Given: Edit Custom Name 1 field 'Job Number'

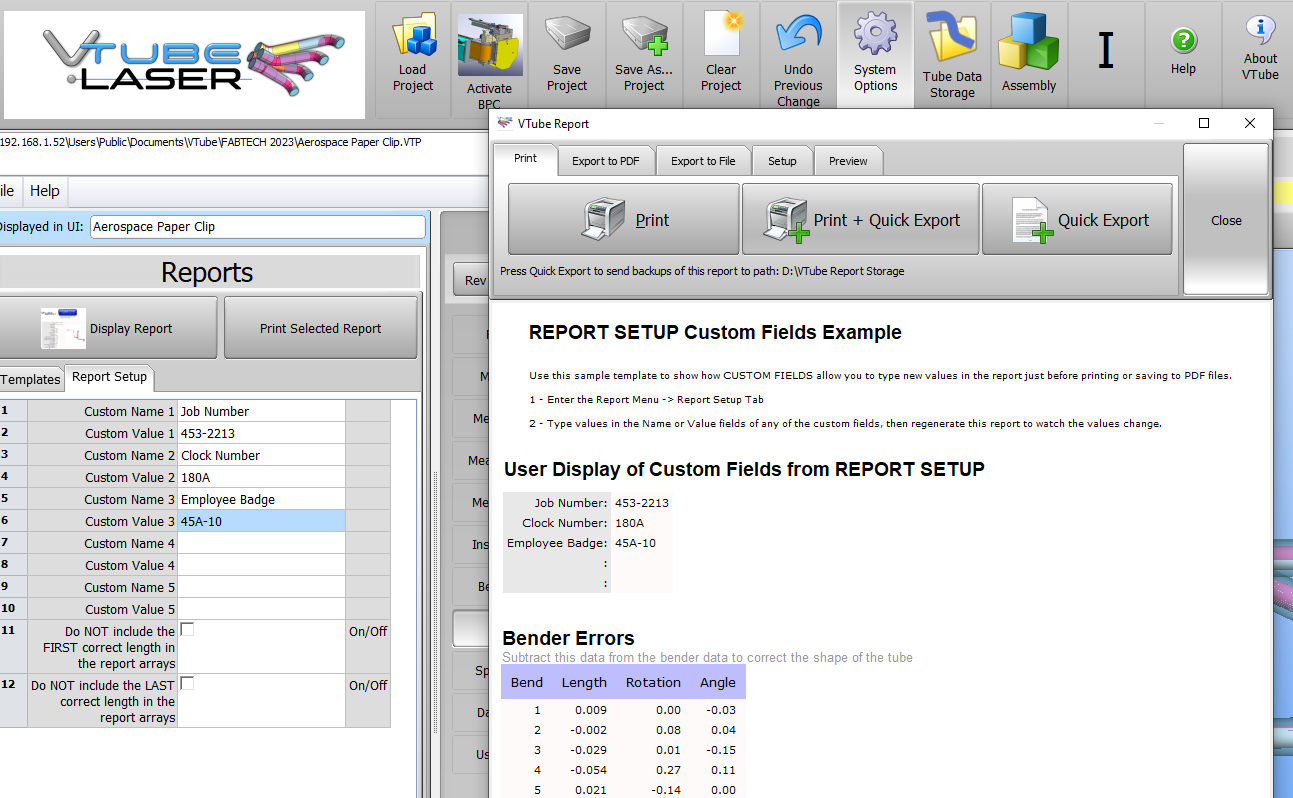Looking at the screenshot, I should (261, 411).
